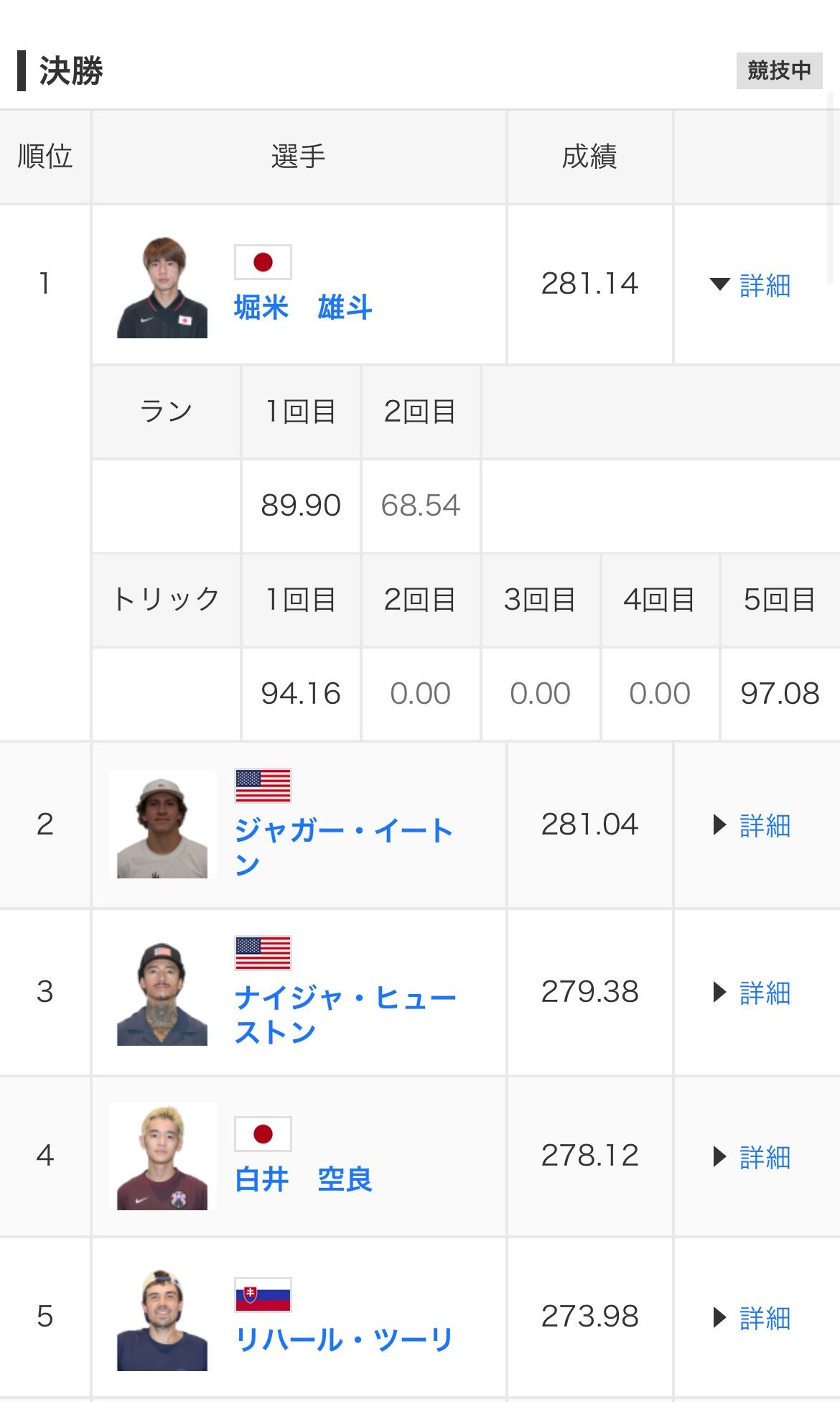Open ジャガー・イートン's athlete photo
This screenshot has height=1402, width=840.
point(162,825)
